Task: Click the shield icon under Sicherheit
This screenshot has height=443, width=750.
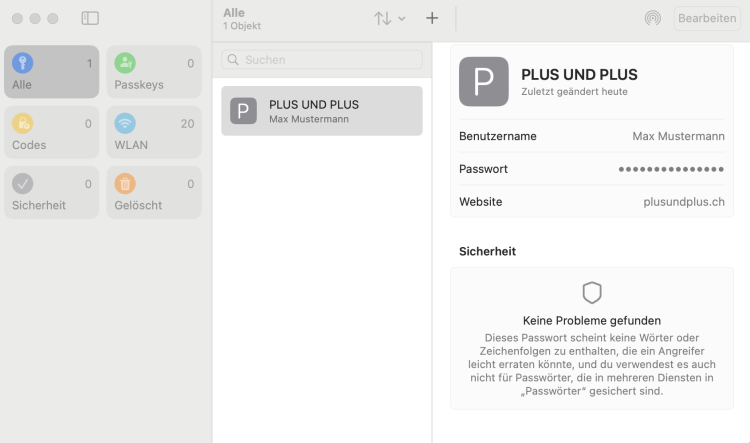Action: (592, 292)
